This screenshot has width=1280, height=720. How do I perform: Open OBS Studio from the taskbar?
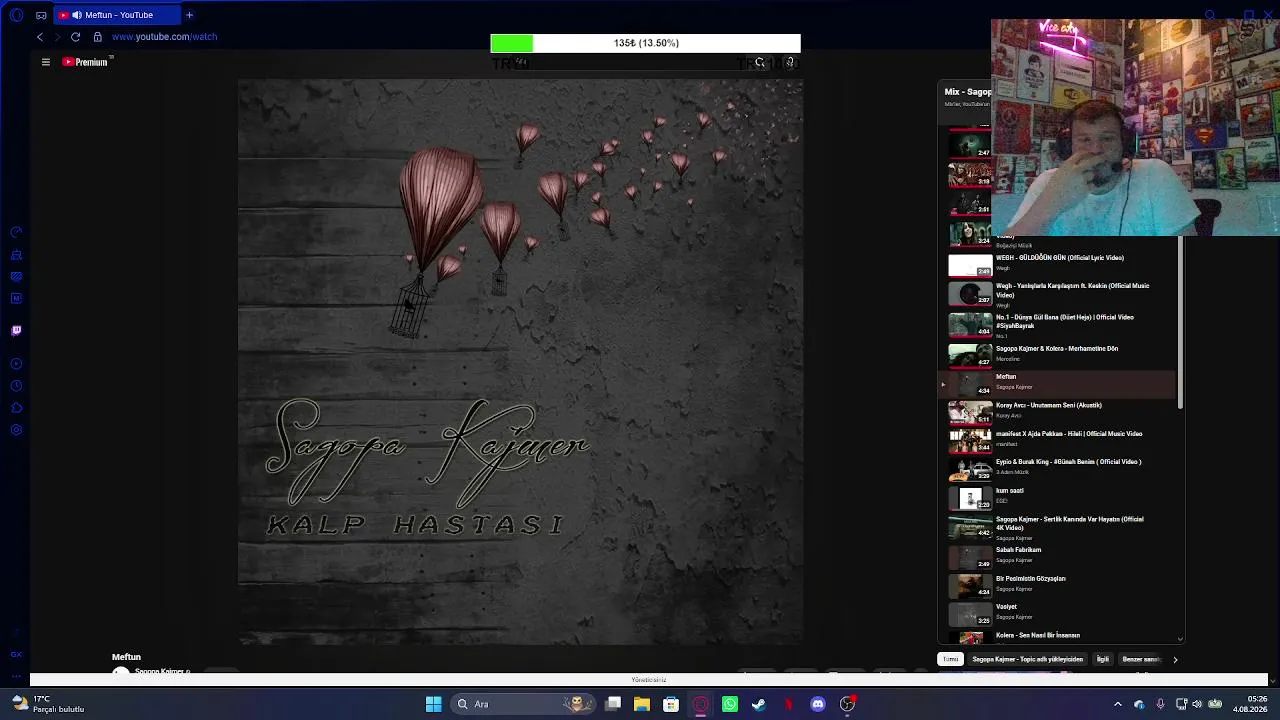pyautogui.click(x=848, y=704)
